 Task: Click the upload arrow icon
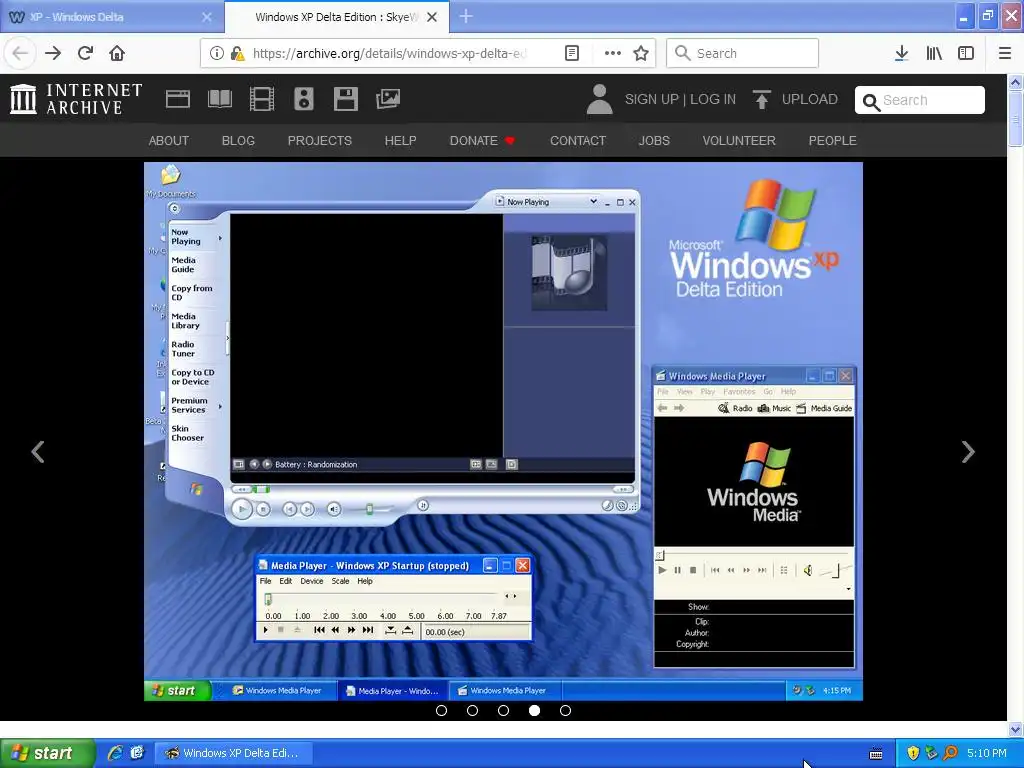pyautogui.click(x=761, y=99)
